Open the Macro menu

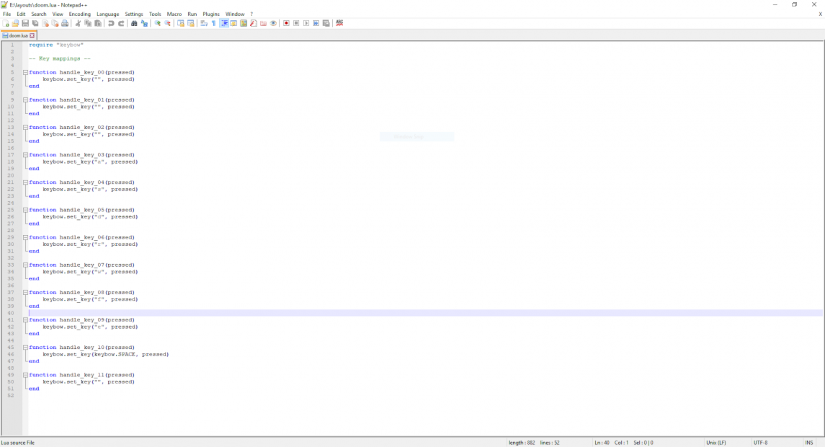click(174, 14)
